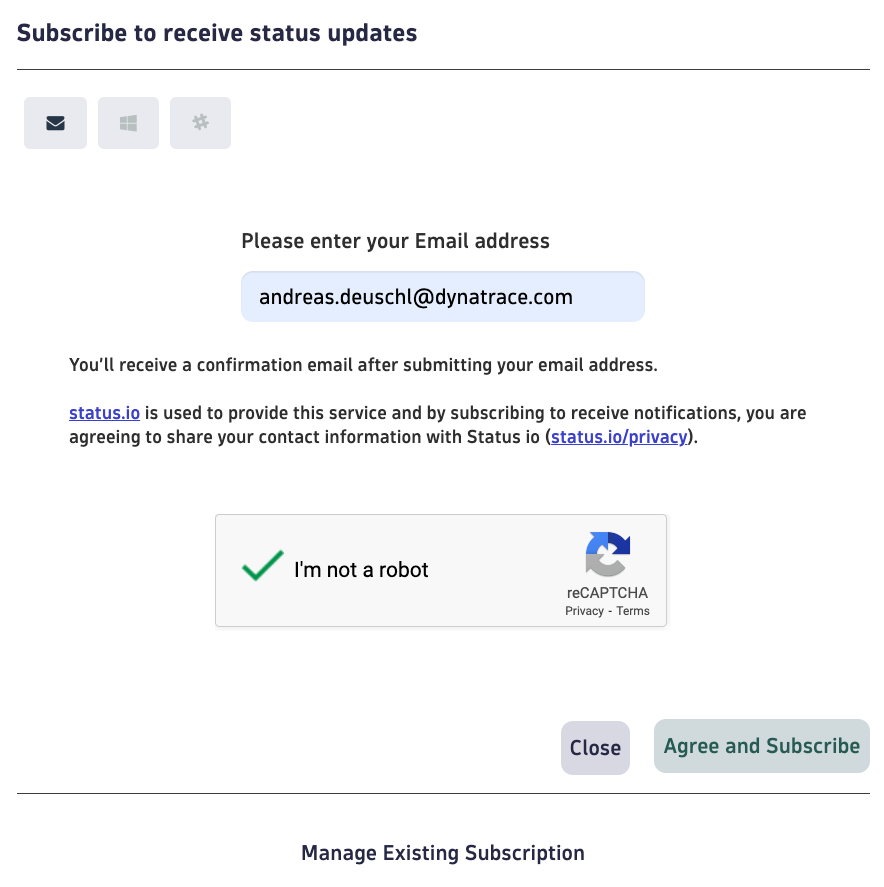The image size is (884, 887).
Task: Toggle the reCAPTCHA verification widget
Action: pos(261,566)
